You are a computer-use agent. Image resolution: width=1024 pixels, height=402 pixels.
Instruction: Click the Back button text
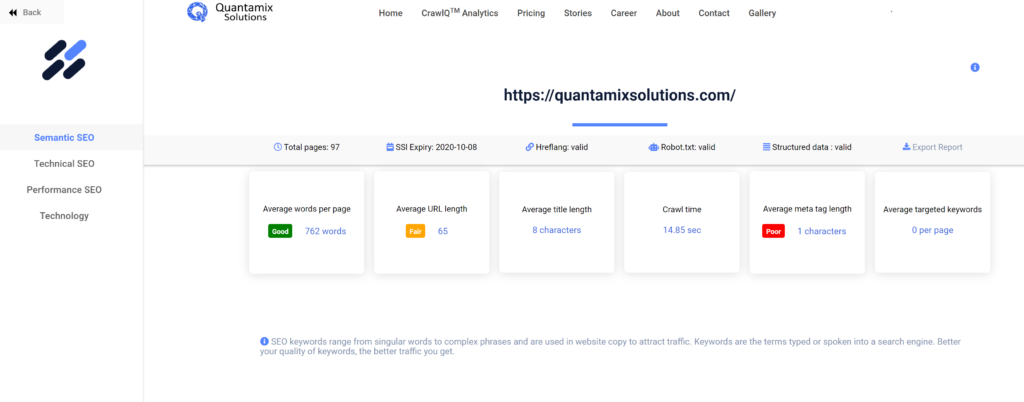coord(32,12)
